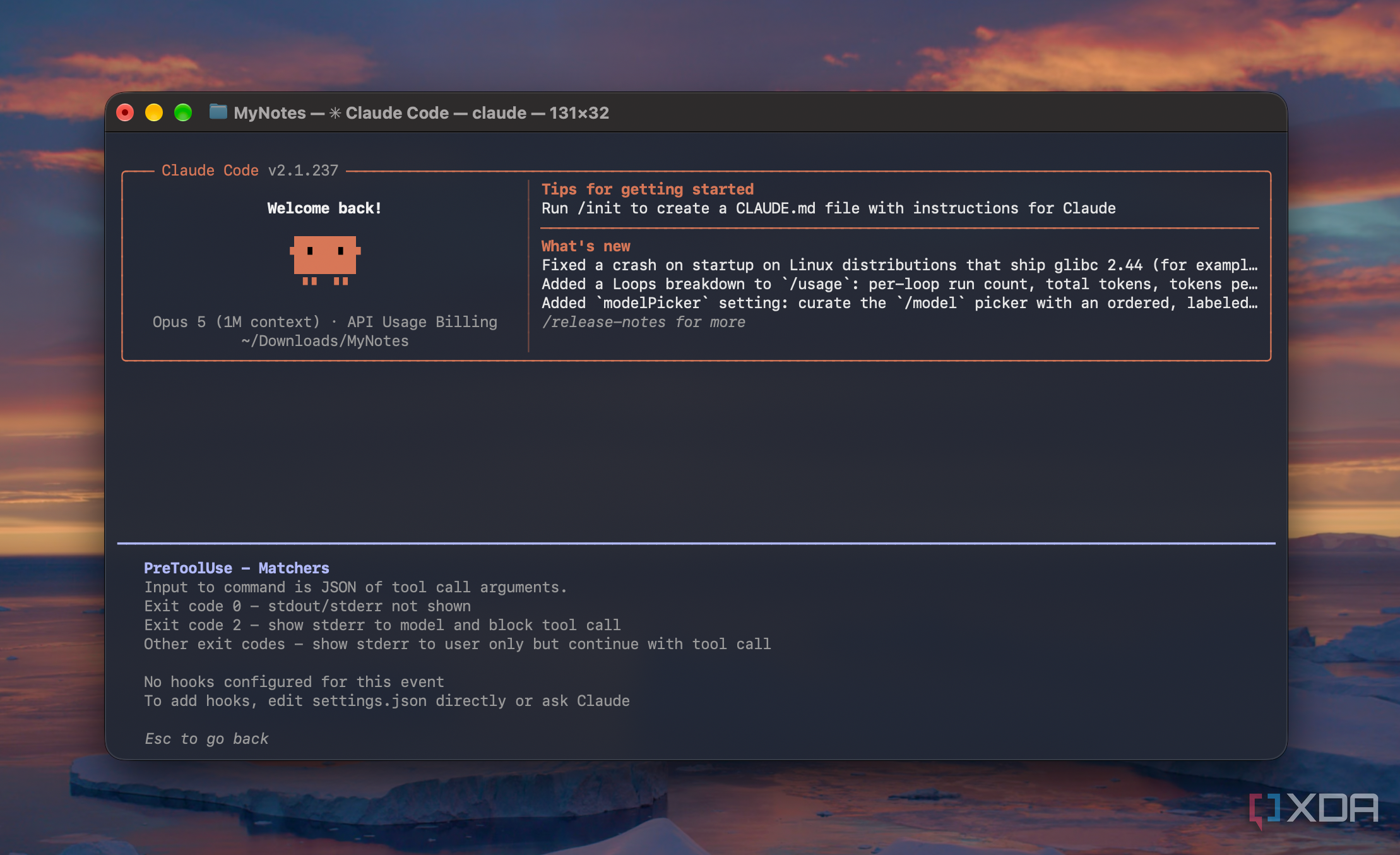Click 'Esc to go back' hint
Image resolution: width=1400 pixels, height=855 pixels.
[206, 739]
